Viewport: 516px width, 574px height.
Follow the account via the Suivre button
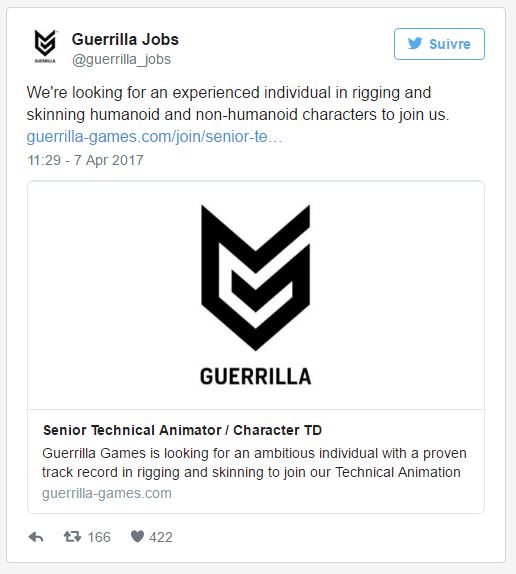click(x=439, y=44)
